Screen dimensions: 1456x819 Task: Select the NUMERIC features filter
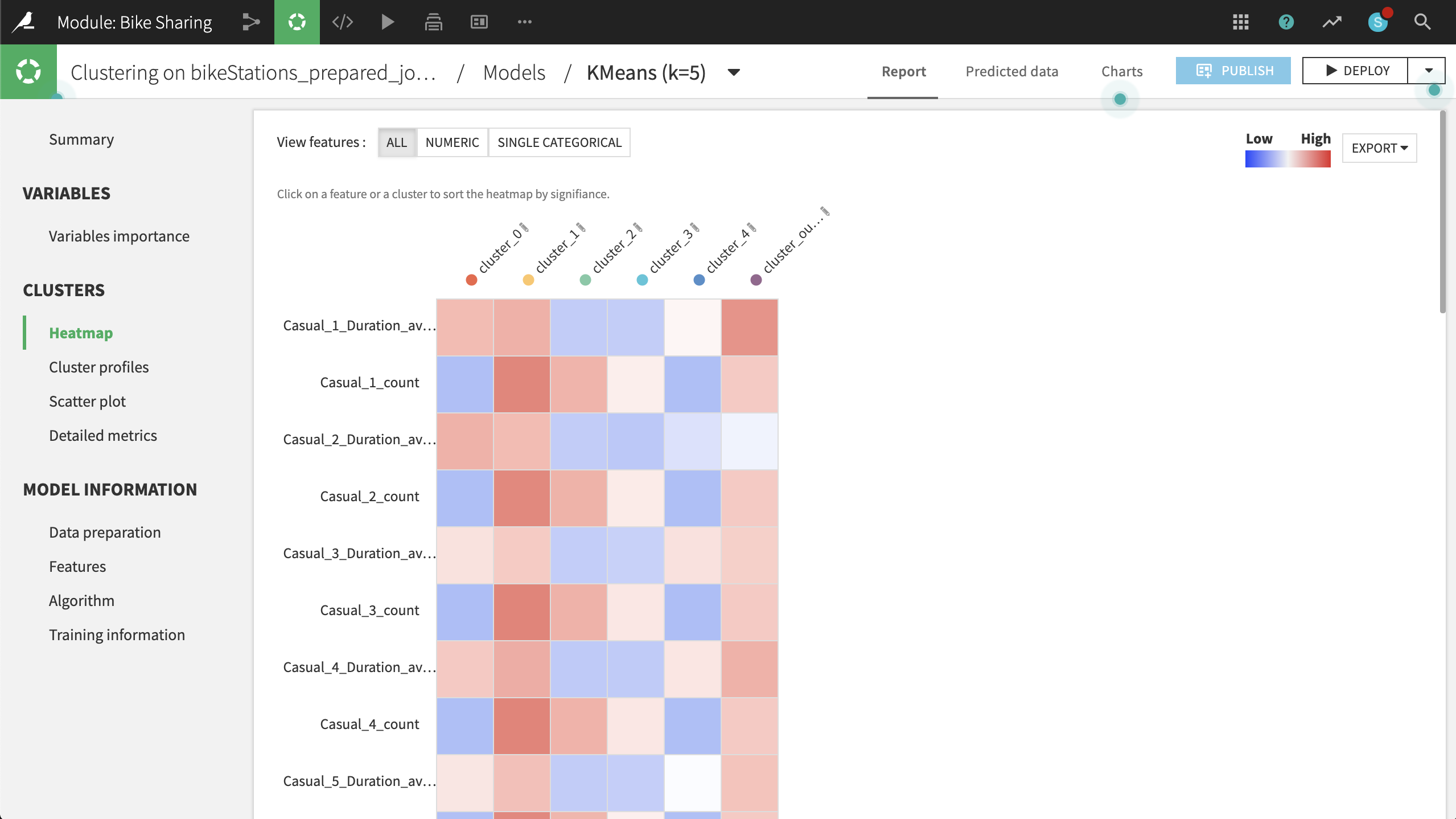pyautogui.click(x=452, y=142)
